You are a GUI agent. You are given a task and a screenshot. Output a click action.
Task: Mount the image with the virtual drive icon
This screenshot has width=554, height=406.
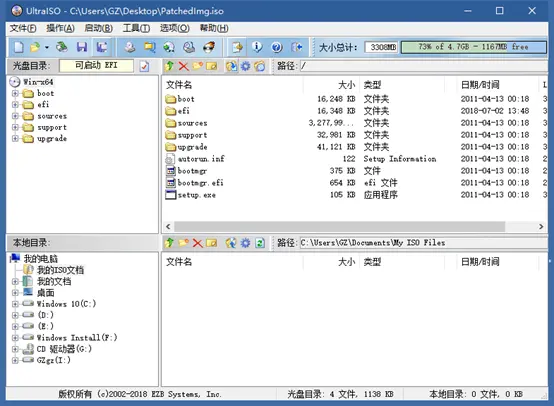189,47
